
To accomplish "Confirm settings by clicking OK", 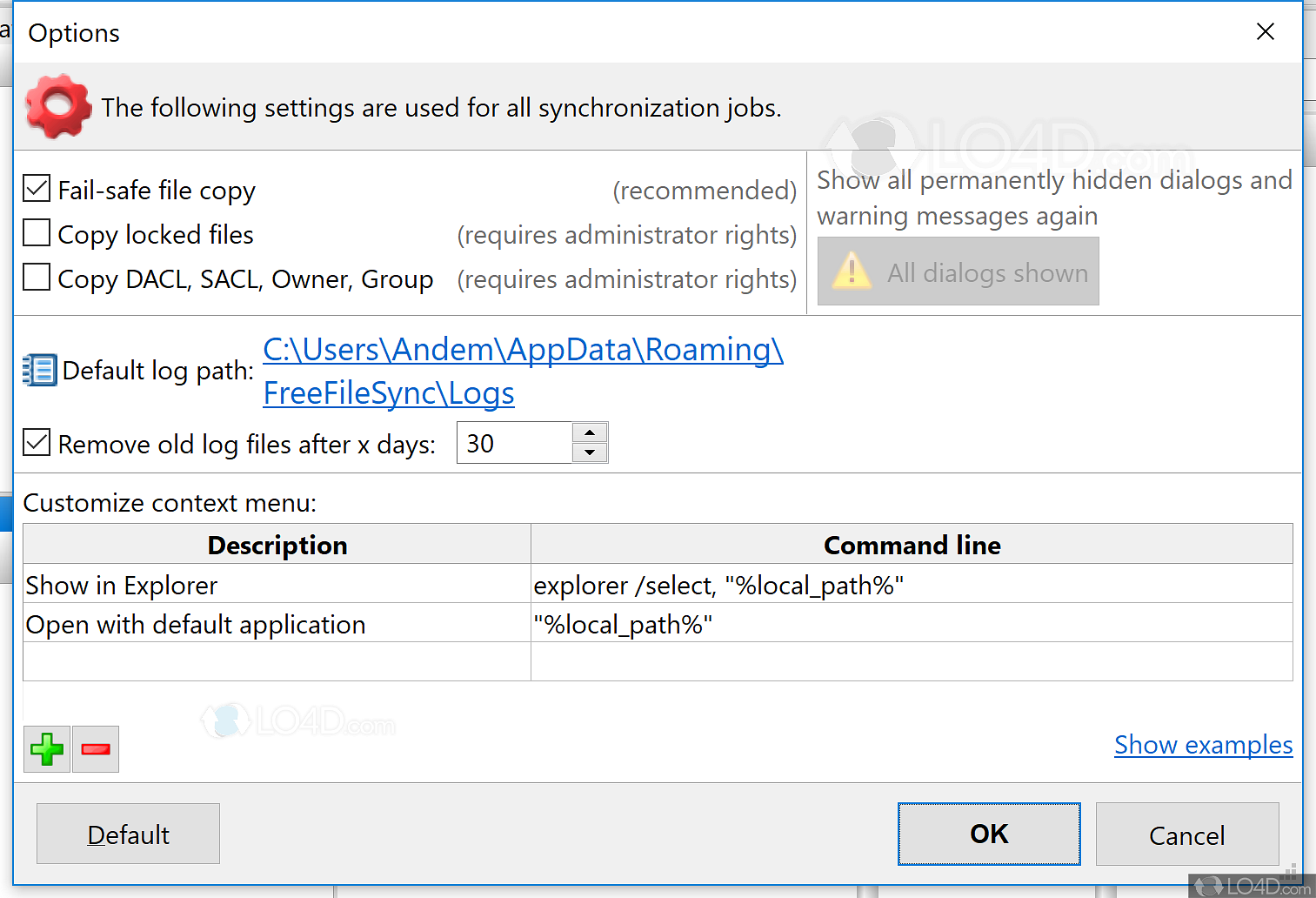I will pyautogui.click(x=988, y=834).
